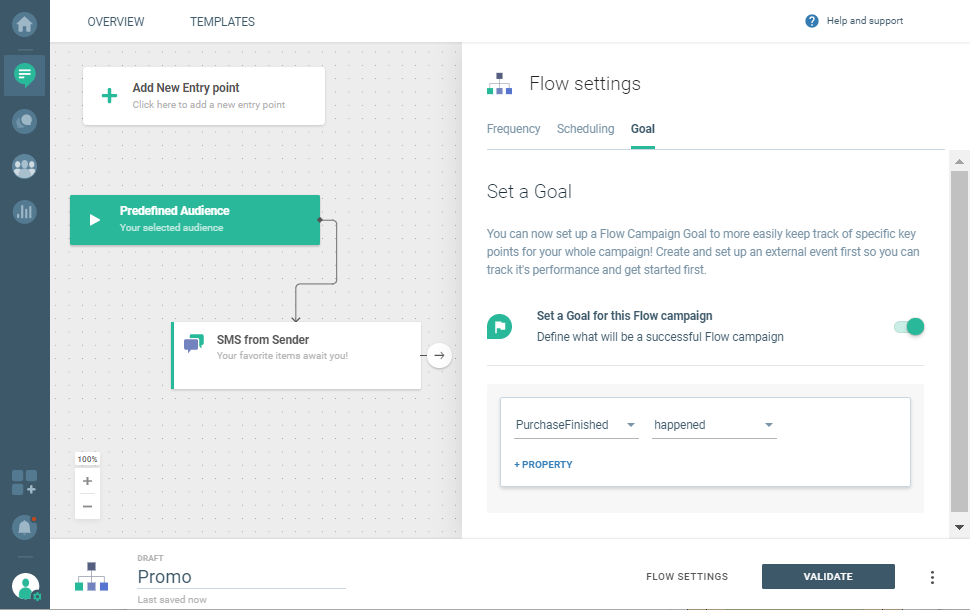Click the Validate button
Image resolution: width=970 pixels, height=610 pixels.
(828, 577)
